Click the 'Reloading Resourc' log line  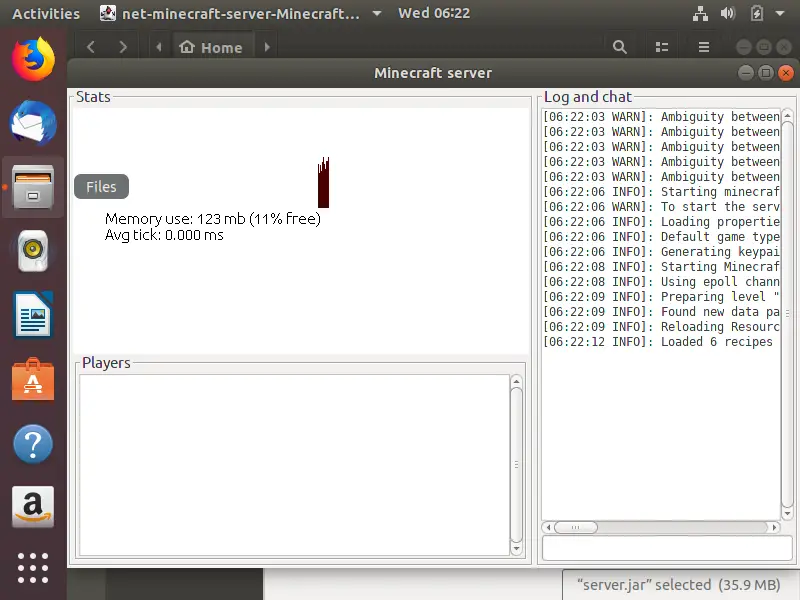661,327
